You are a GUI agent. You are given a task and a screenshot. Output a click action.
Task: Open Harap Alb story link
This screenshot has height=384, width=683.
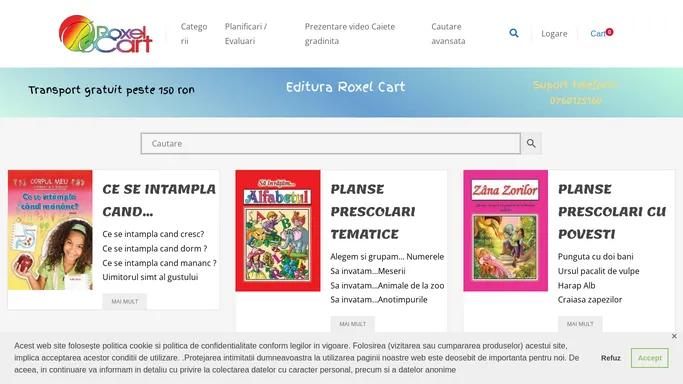[576, 286]
